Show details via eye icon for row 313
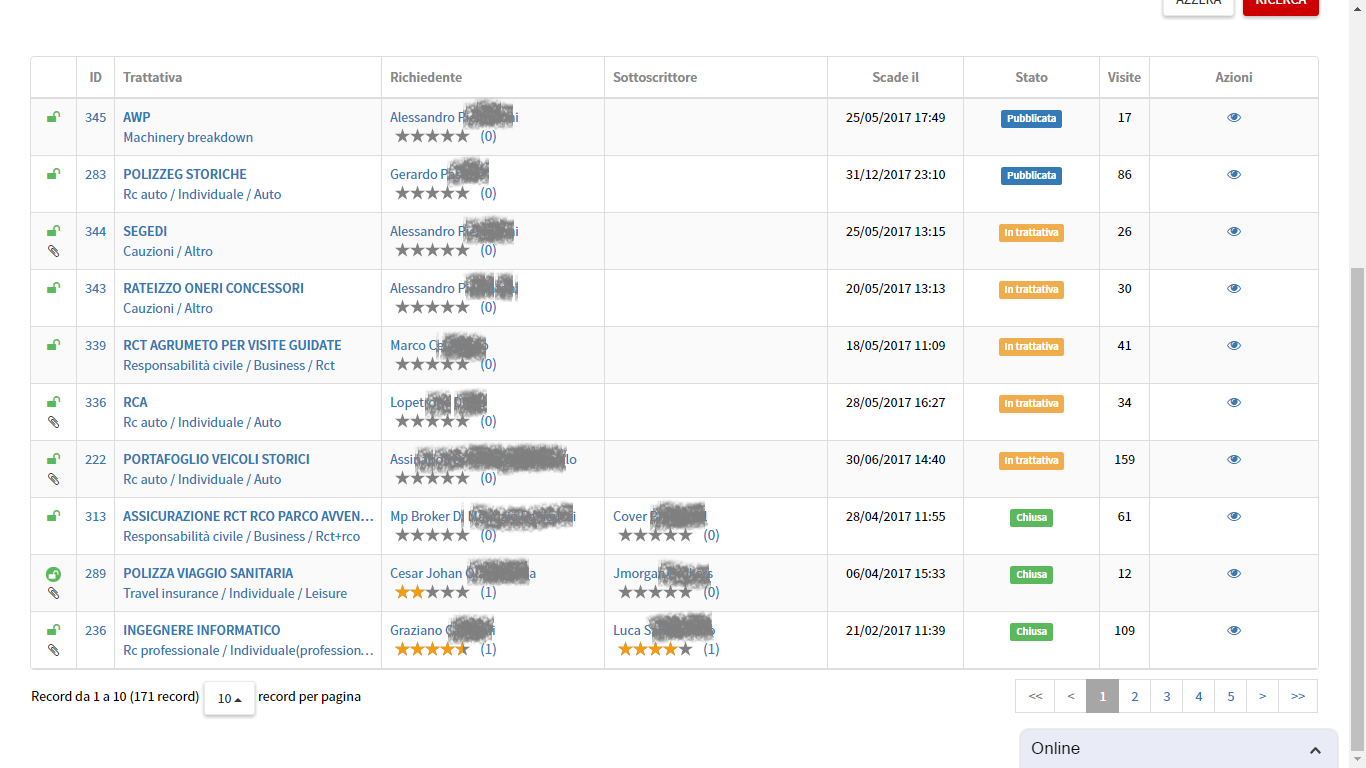This screenshot has height=768, width=1366. tap(1233, 517)
